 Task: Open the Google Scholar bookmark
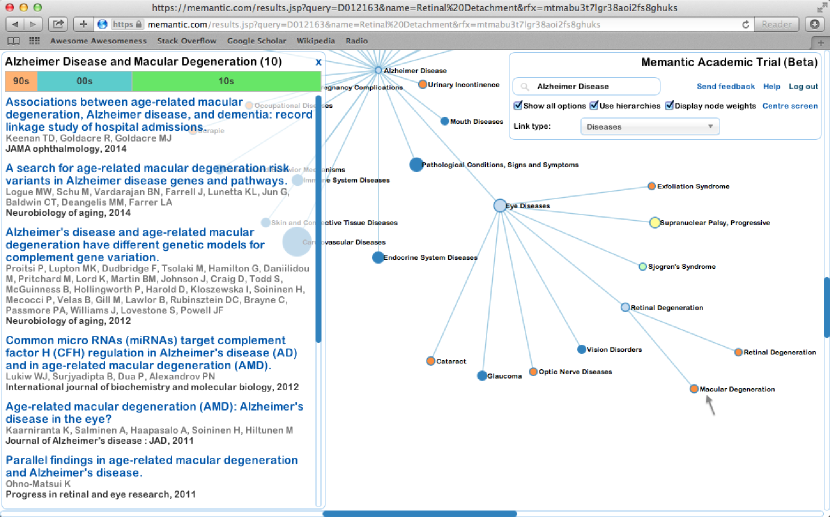(x=257, y=41)
